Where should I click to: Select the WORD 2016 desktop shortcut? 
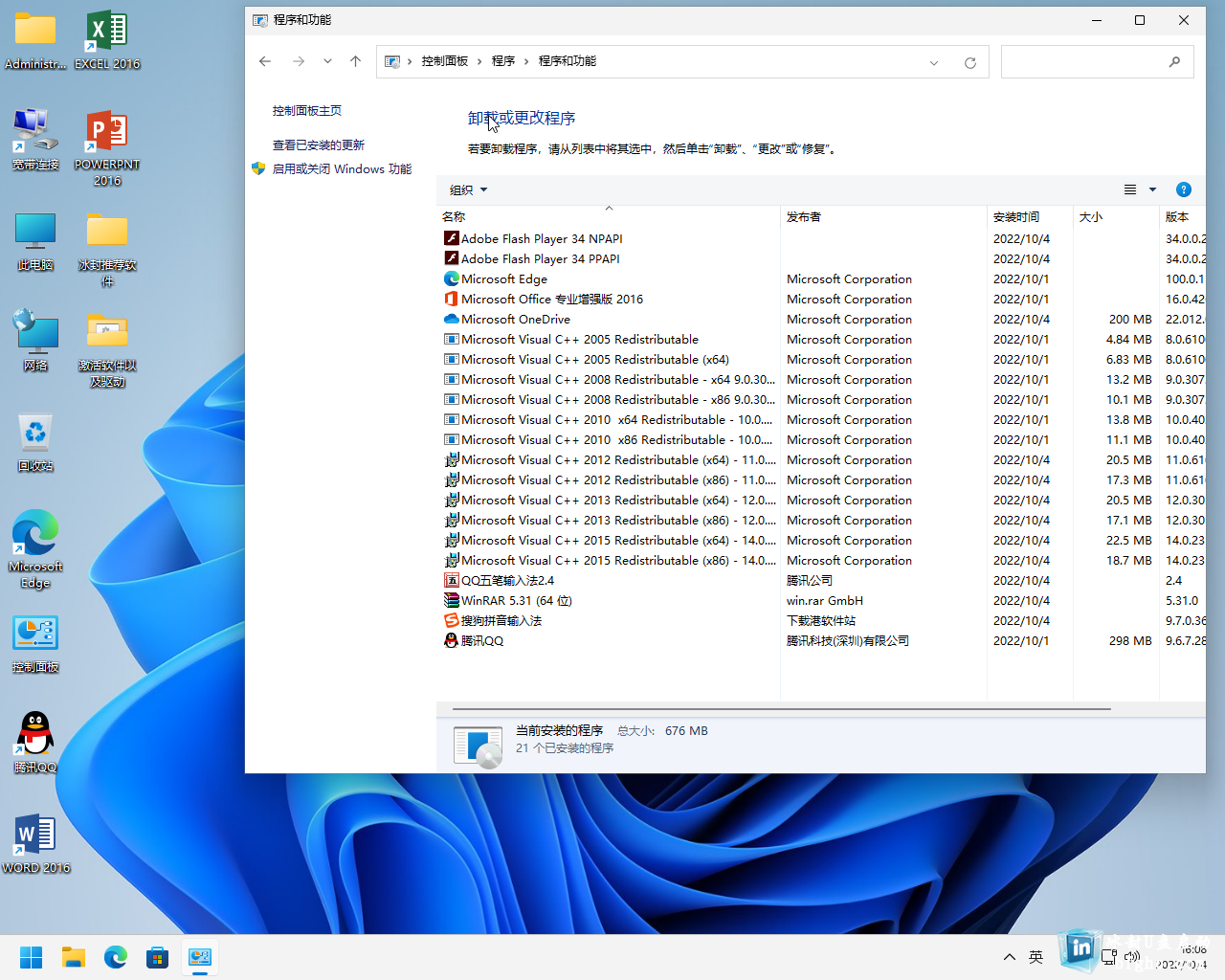[x=35, y=844]
